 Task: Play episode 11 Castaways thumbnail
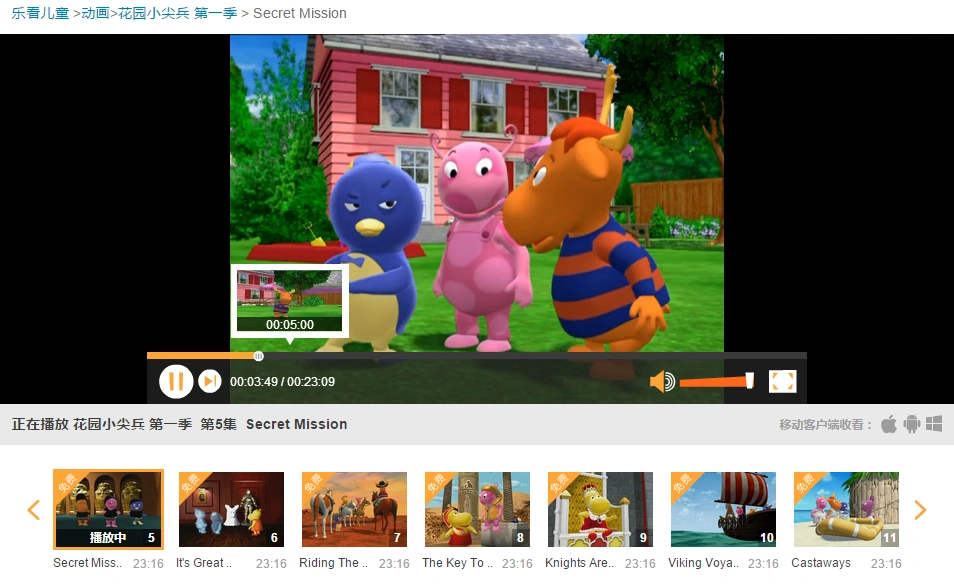846,509
